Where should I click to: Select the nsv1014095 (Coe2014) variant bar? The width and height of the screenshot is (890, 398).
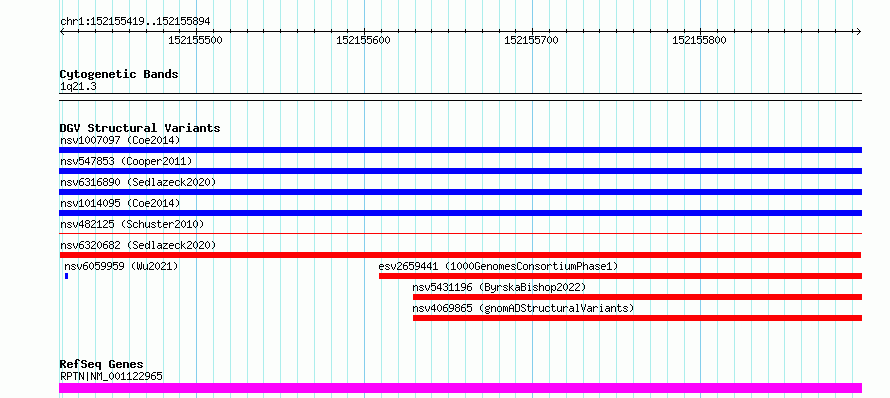coord(460,213)
